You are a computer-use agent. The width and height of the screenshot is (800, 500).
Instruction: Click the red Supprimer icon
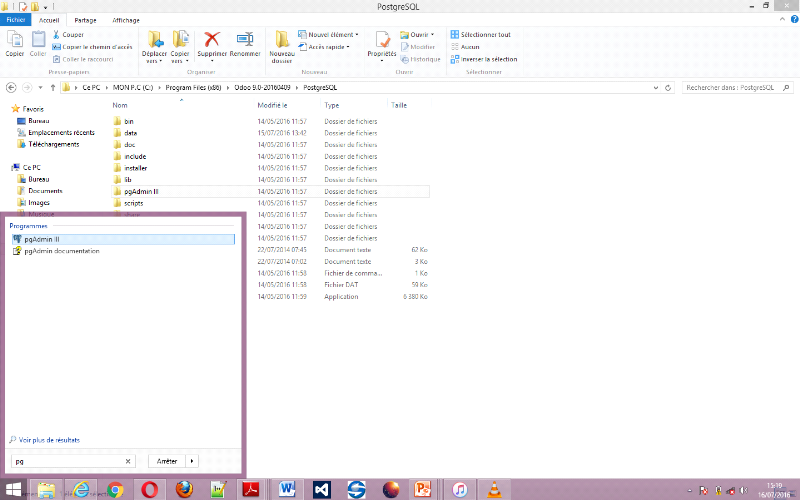(x=212, y=39)
